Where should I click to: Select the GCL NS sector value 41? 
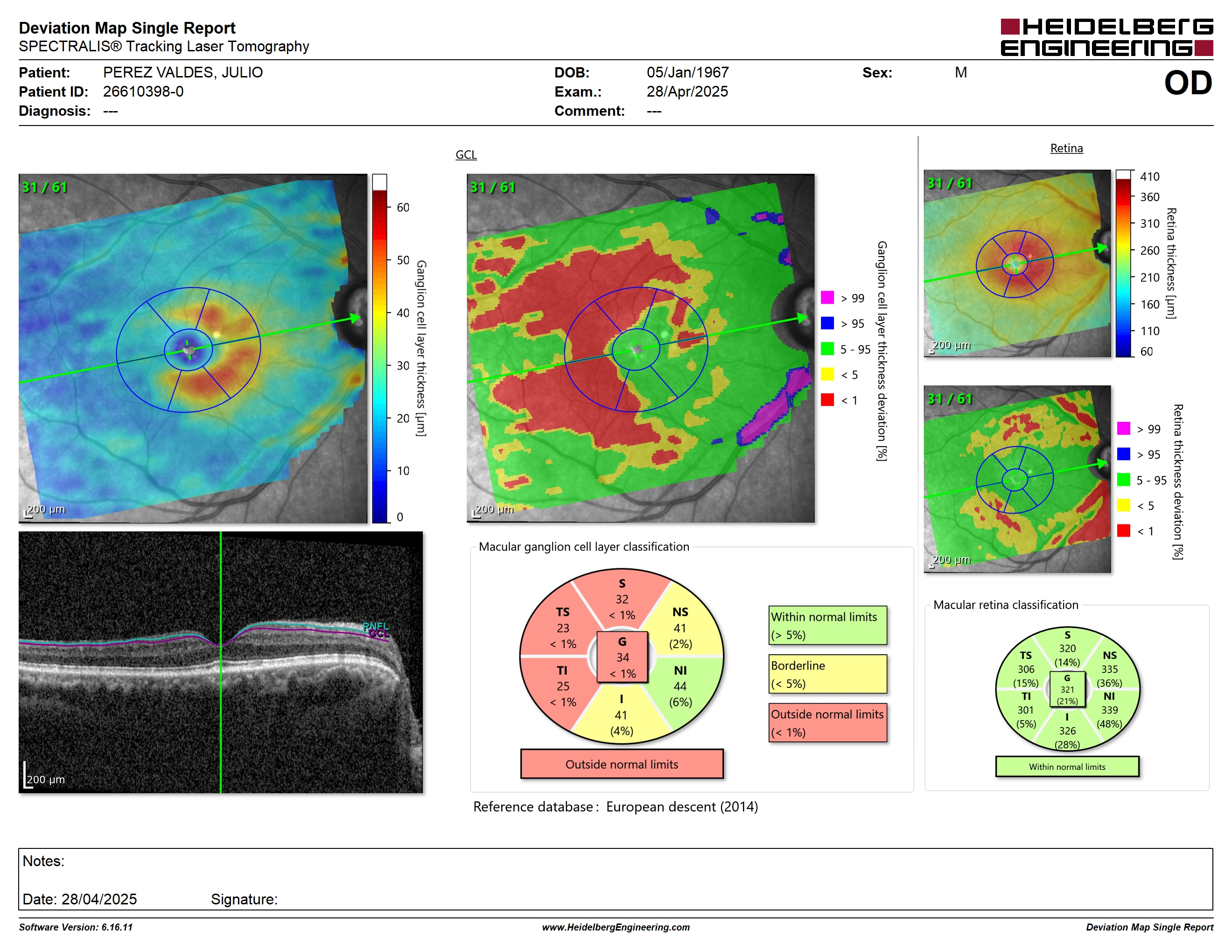pyautogui.click(x=680, y=628)
